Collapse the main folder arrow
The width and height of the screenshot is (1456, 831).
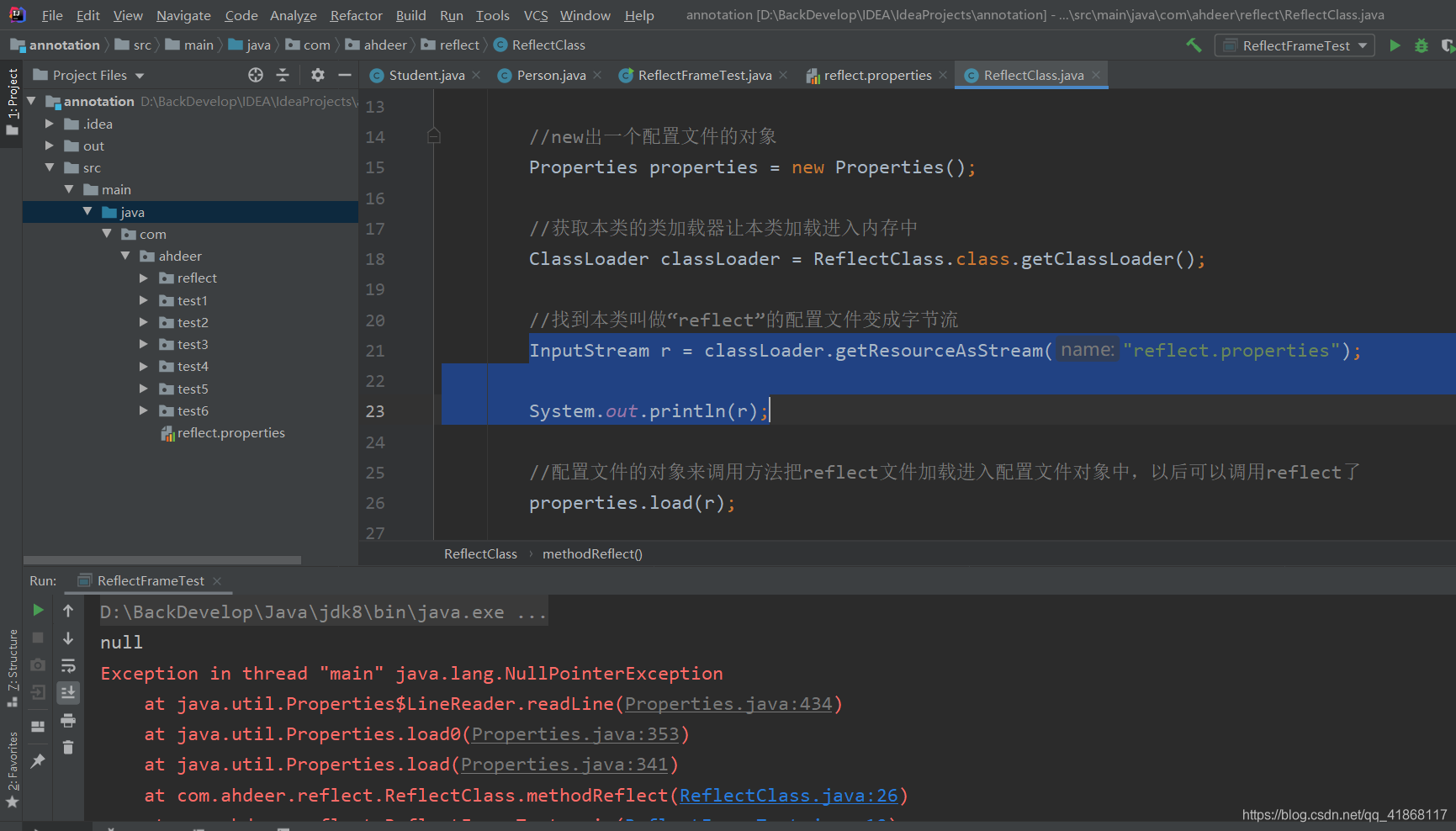[69, 189]
